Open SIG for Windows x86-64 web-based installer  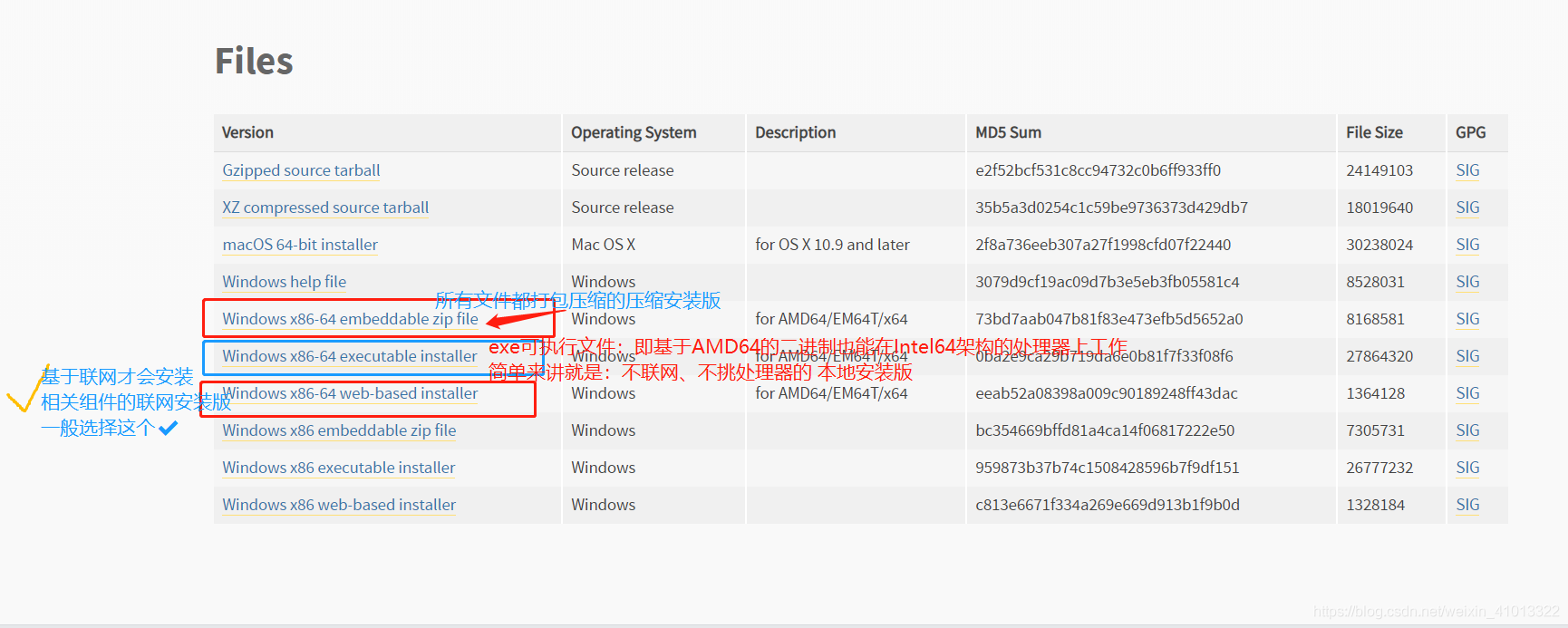click(1467, 393)
